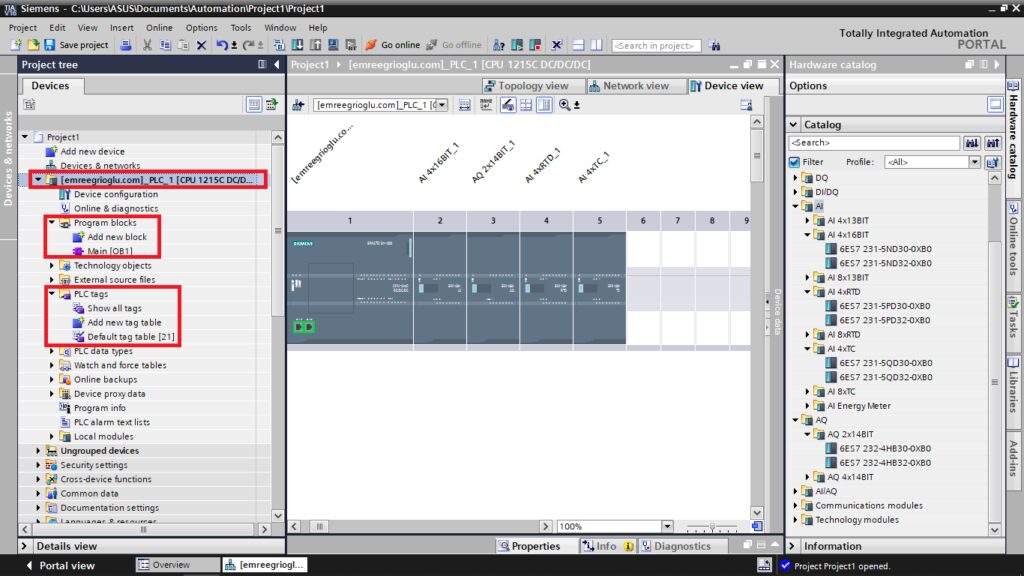Toggle the Show address labels icon
The height and width of the screenshot is (576, 1024).
pyautogui.click(x=507, y=104)
